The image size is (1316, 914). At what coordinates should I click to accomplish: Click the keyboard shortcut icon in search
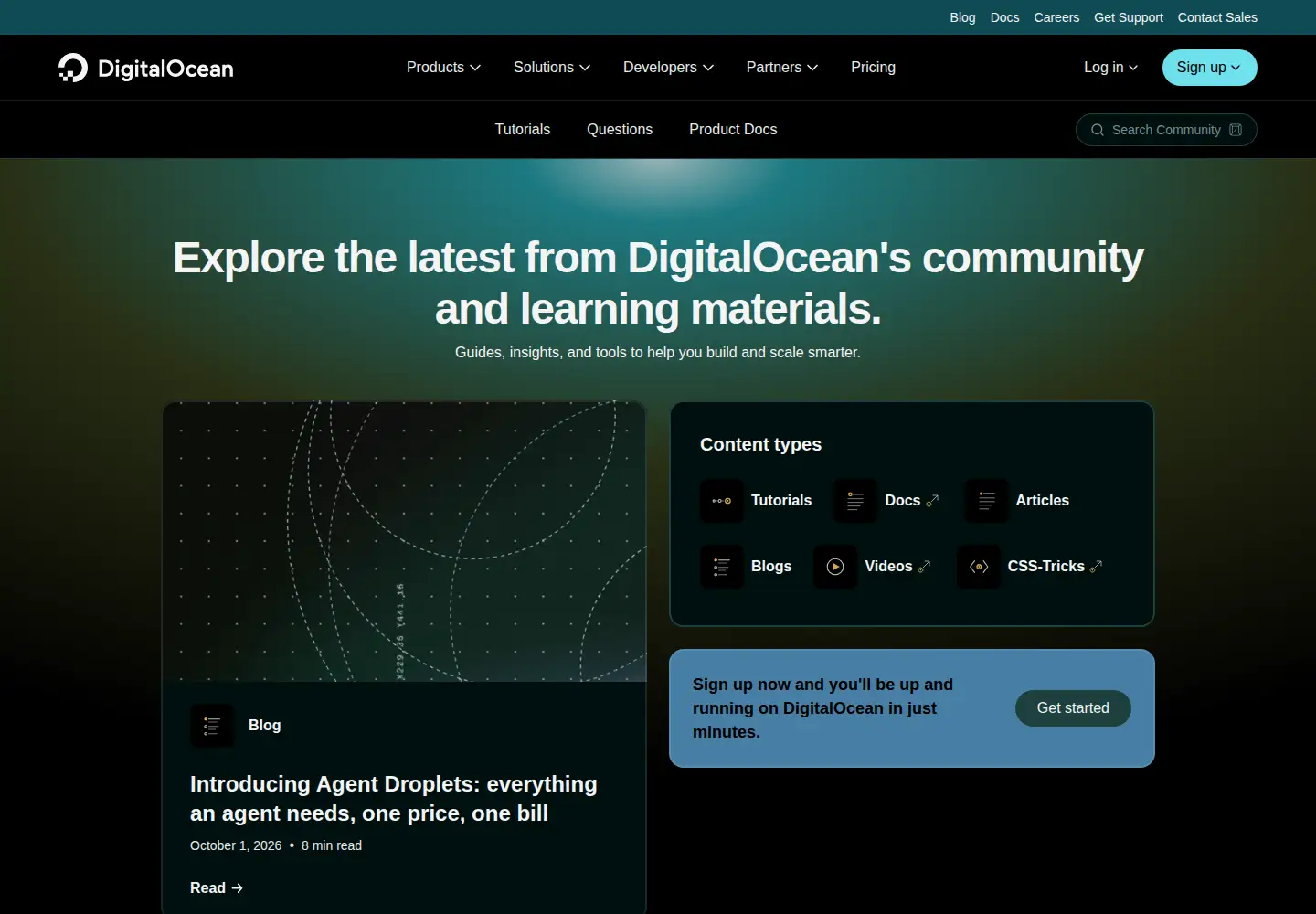pyautogui.click(x=1236, y=130)
